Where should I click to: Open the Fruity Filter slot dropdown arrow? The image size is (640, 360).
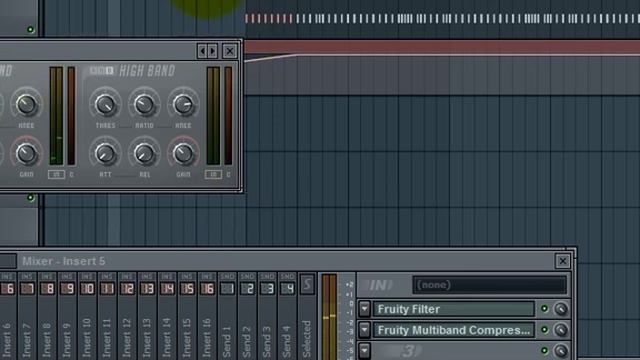(364, 309)
